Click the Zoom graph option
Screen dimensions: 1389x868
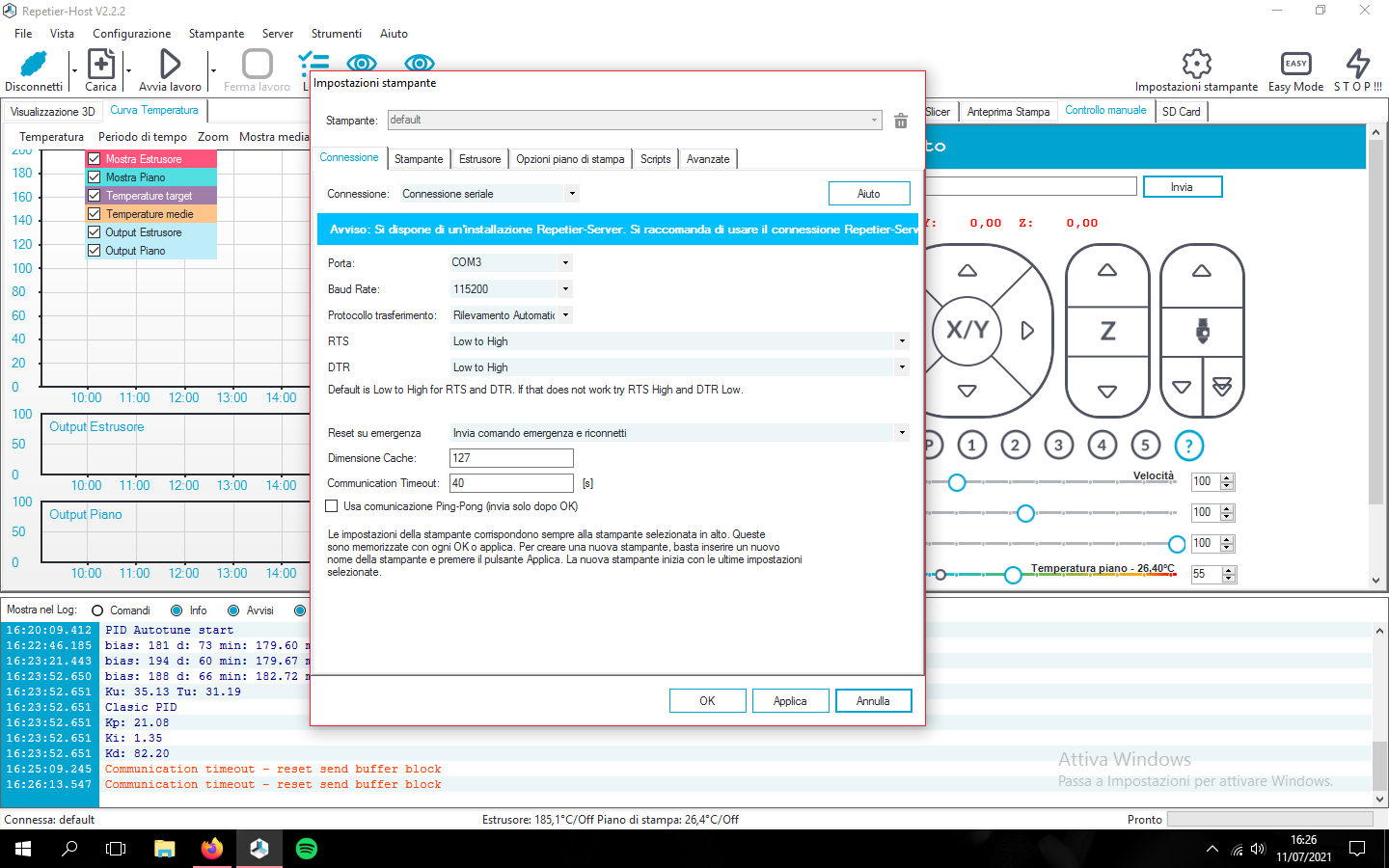213,137
